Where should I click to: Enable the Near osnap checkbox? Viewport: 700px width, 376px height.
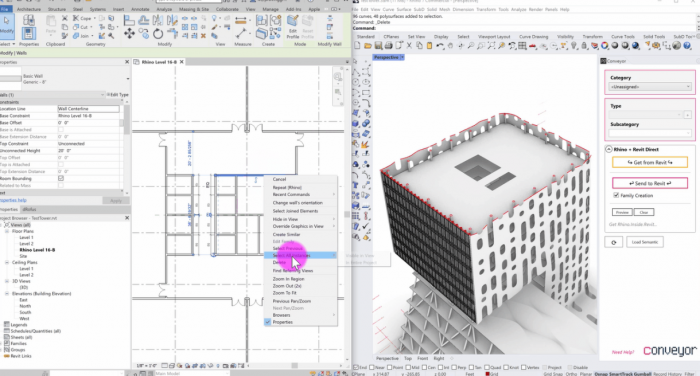coord(372,368)
